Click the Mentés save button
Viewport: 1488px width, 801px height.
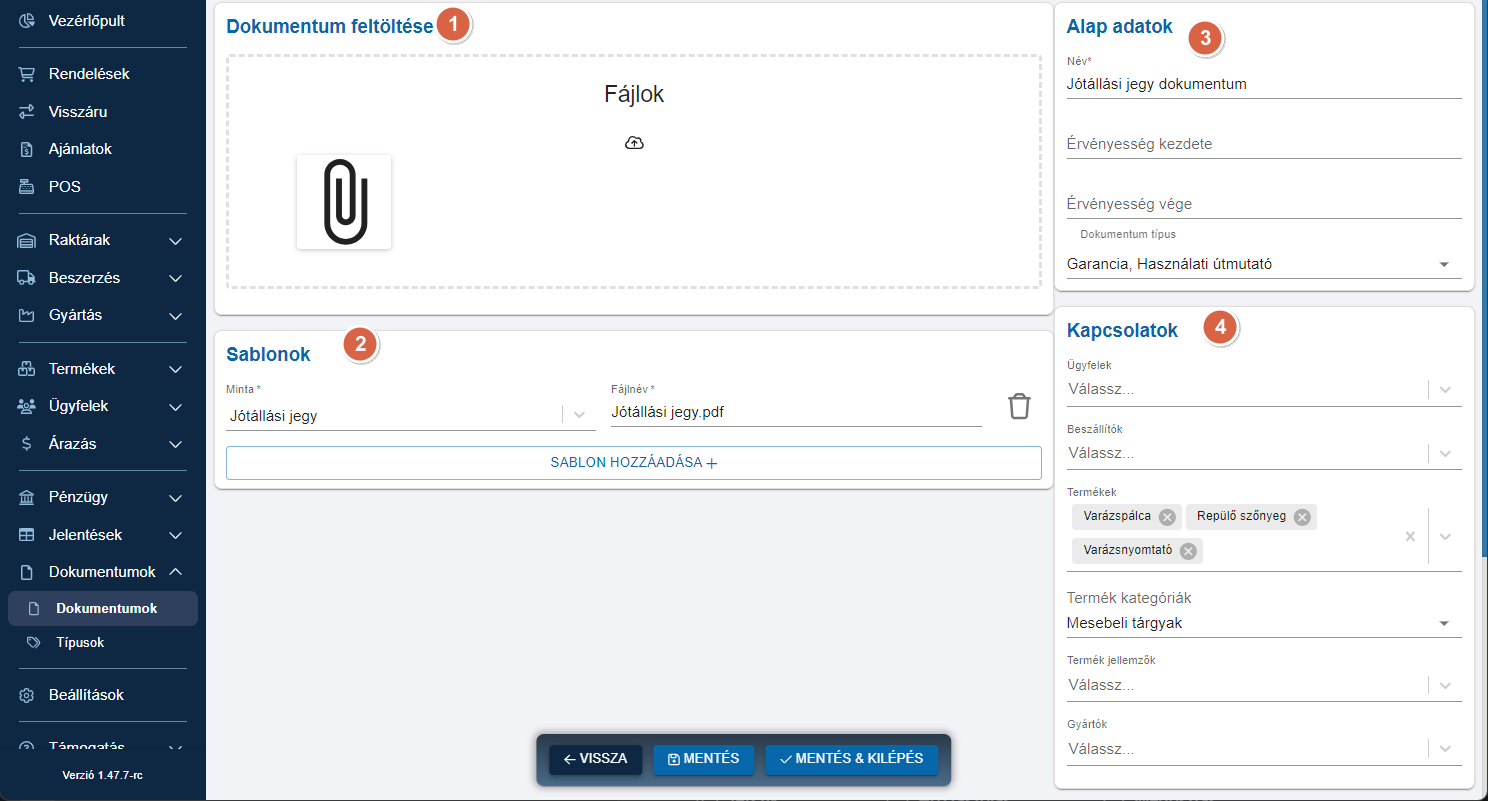point(703,759)
